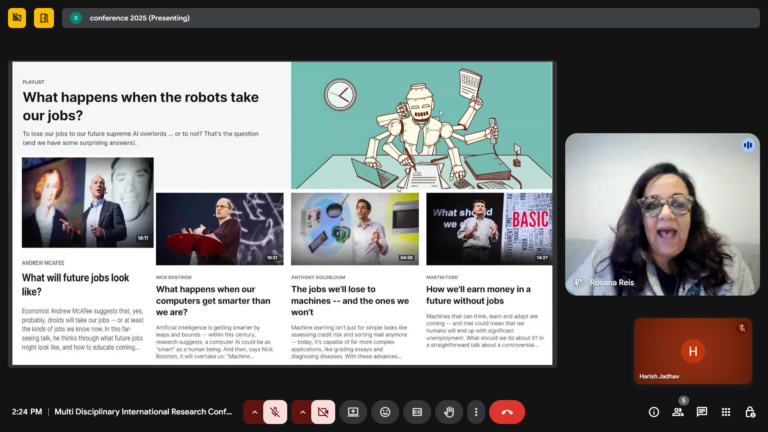Turn on the camera button

pos(323,411)
